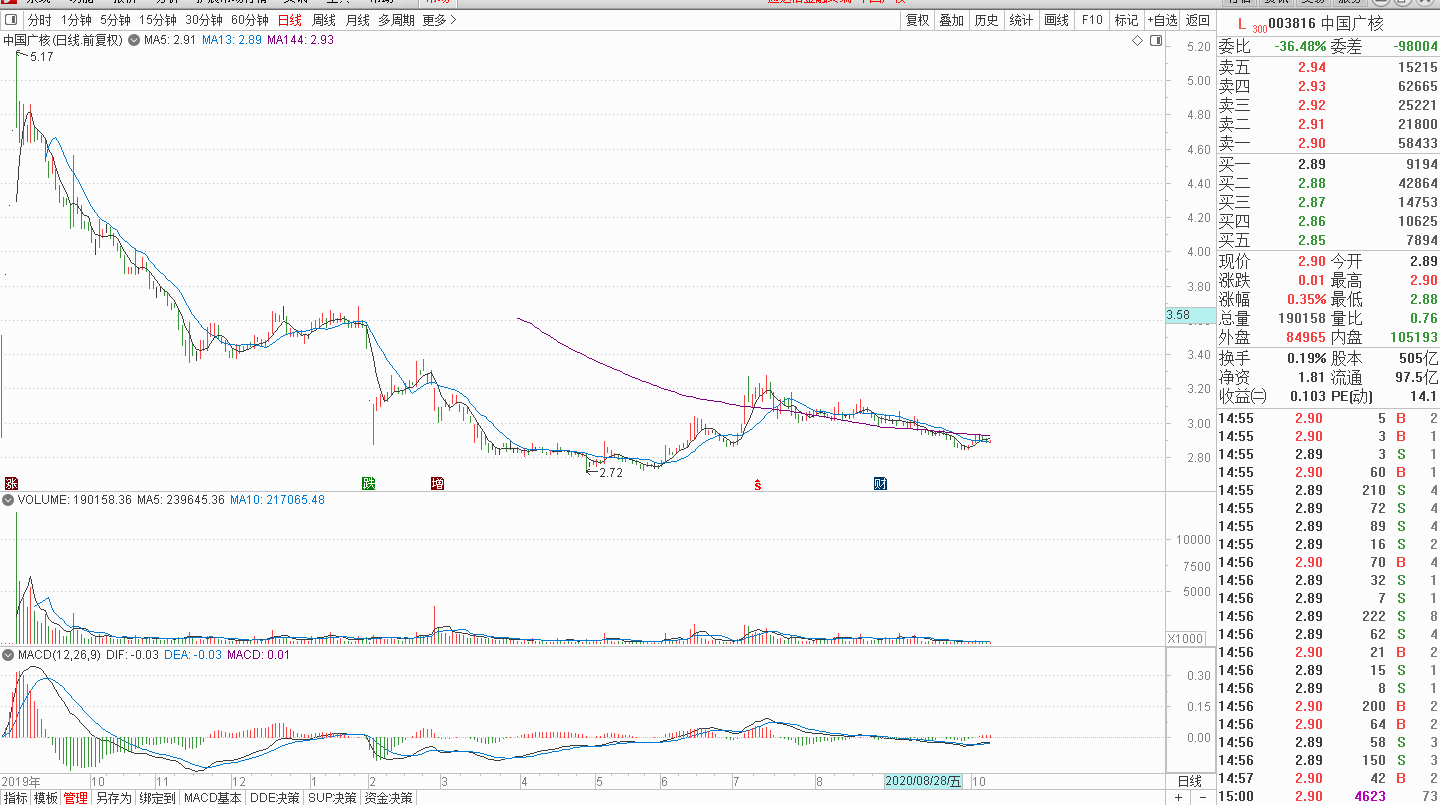Open F10 company information
Viewport: 1440px width, 805px height.
coord(1091,20)
